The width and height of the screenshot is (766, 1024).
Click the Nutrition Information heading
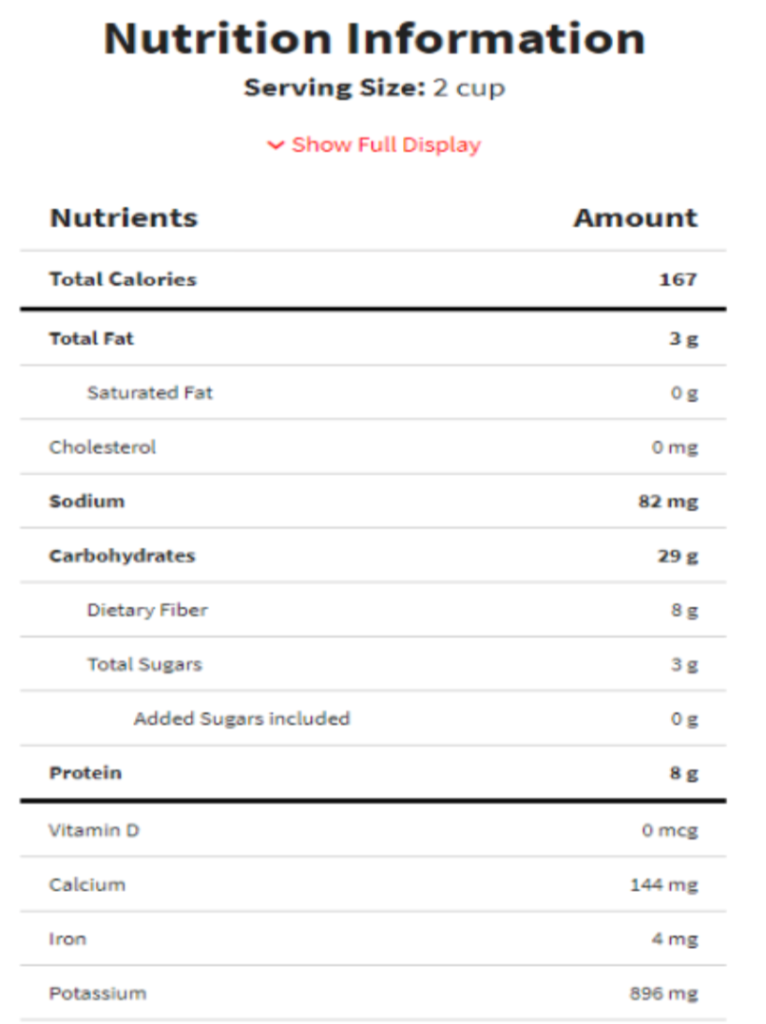click(374, 39)
